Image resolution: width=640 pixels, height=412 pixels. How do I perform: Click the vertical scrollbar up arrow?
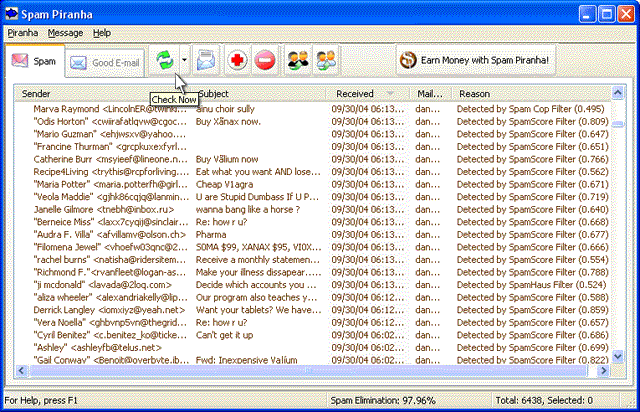[618, 93]
